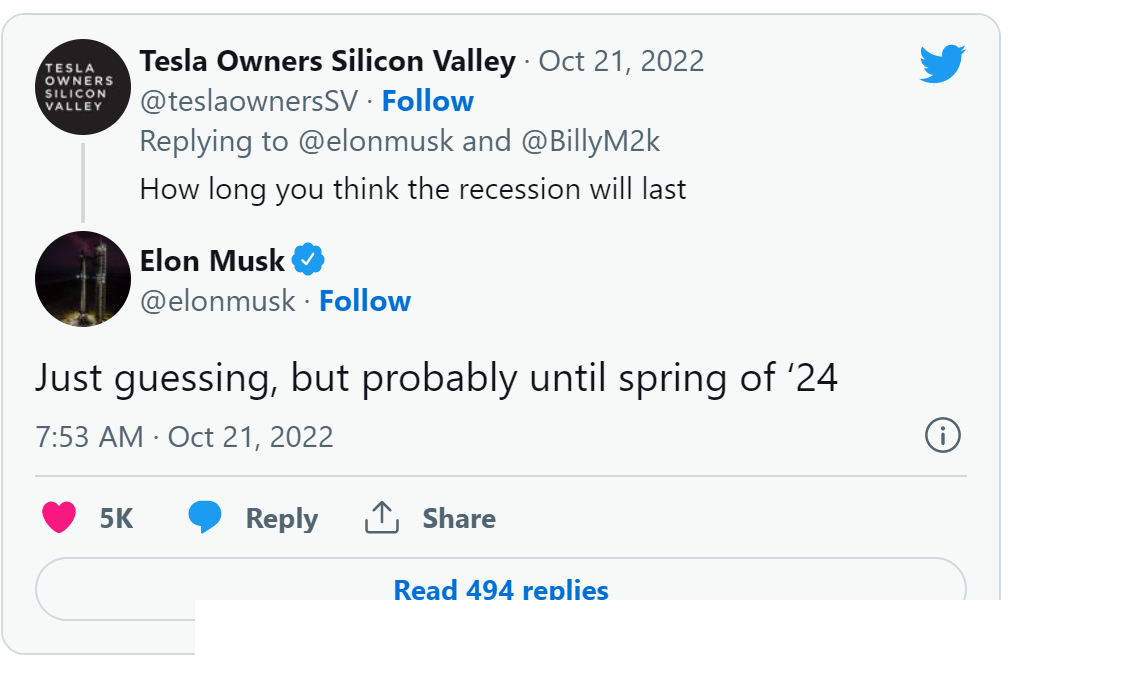Click the blue reply bubble icon

coord(205,518)
